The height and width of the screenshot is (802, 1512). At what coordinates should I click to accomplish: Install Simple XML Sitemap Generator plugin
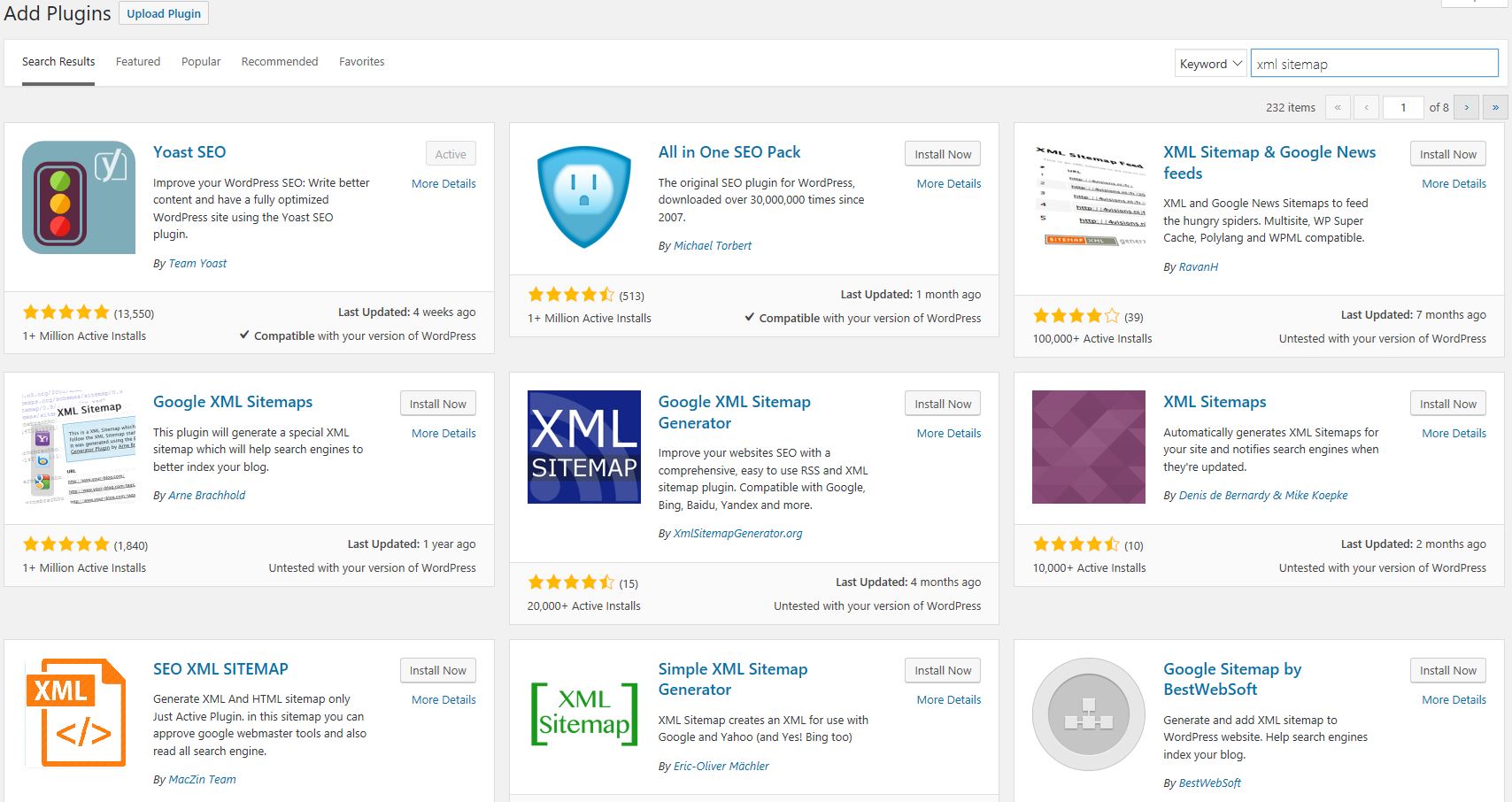click(x=943, y=670)
